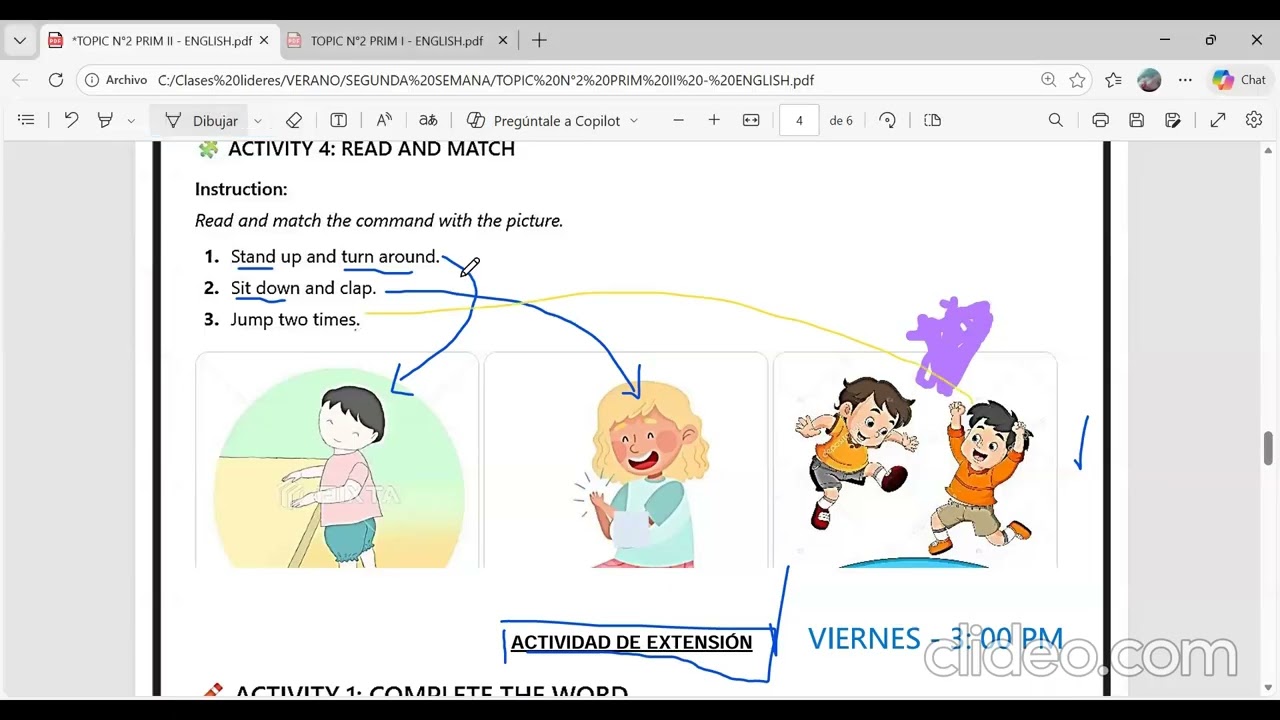Open the favorites list
1280x720 pixels.
pos(1114,80)
